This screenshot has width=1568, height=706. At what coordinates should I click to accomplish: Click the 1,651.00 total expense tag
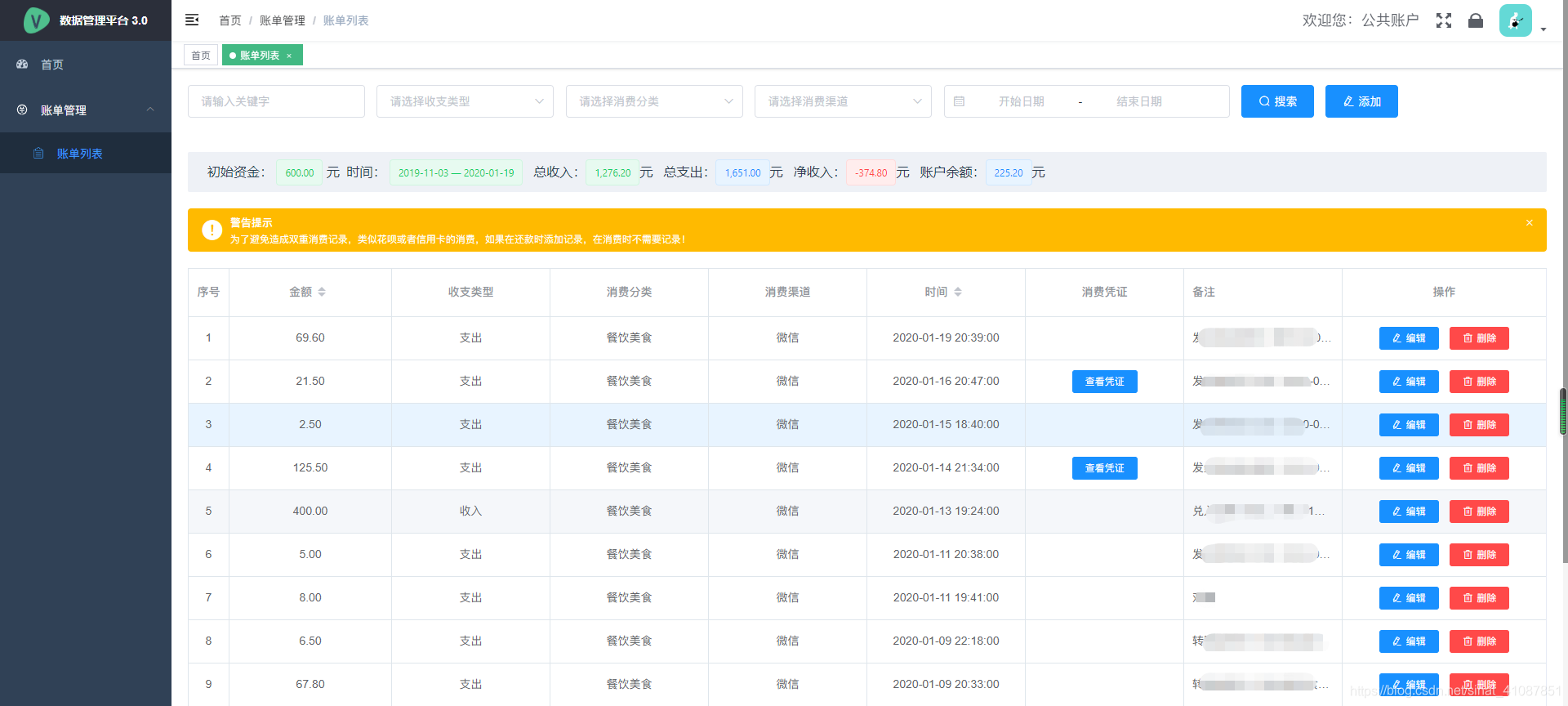[x=742, y=172]
